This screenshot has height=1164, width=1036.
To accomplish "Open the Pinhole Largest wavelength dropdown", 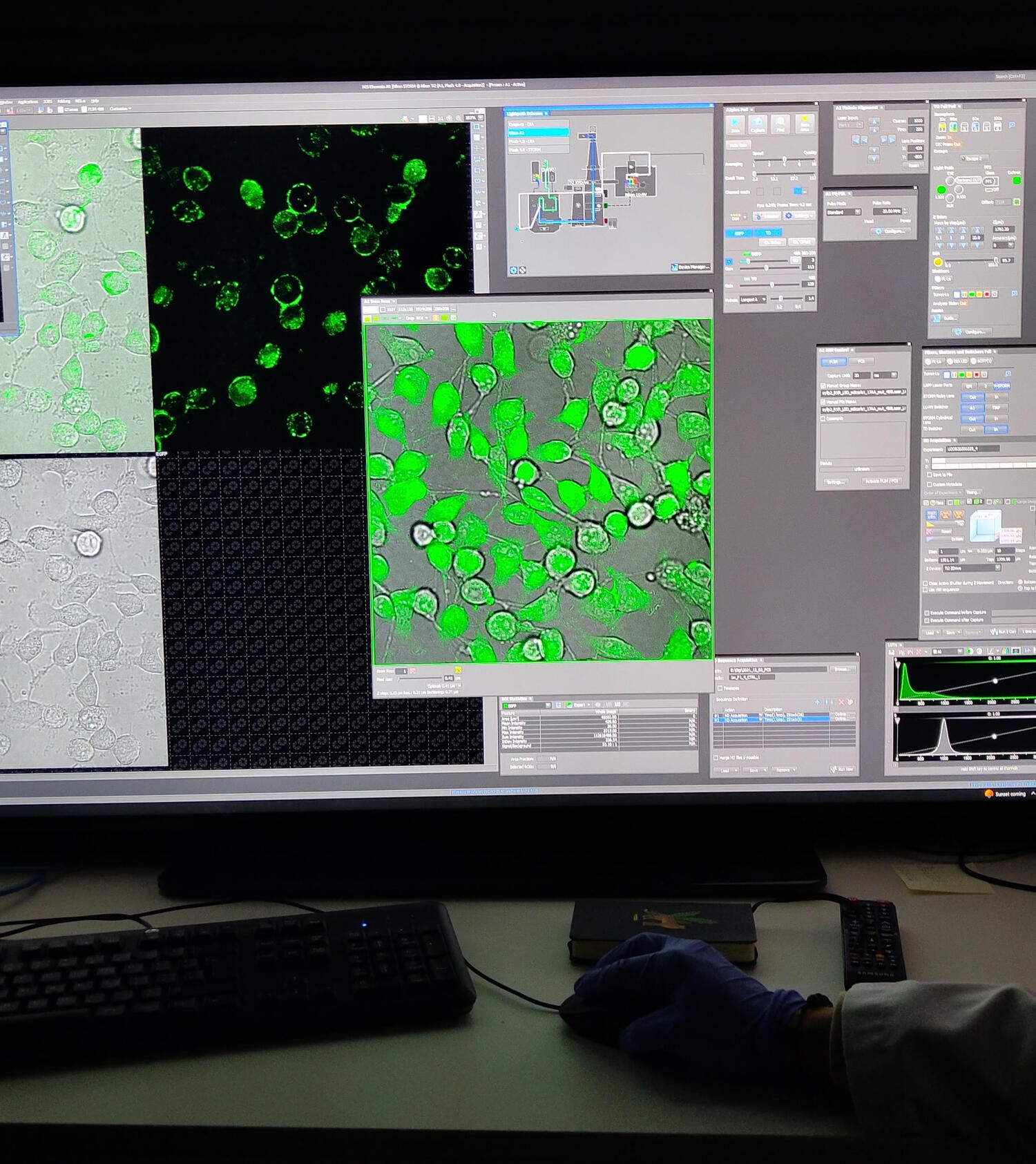I will [x=754, y=300].
